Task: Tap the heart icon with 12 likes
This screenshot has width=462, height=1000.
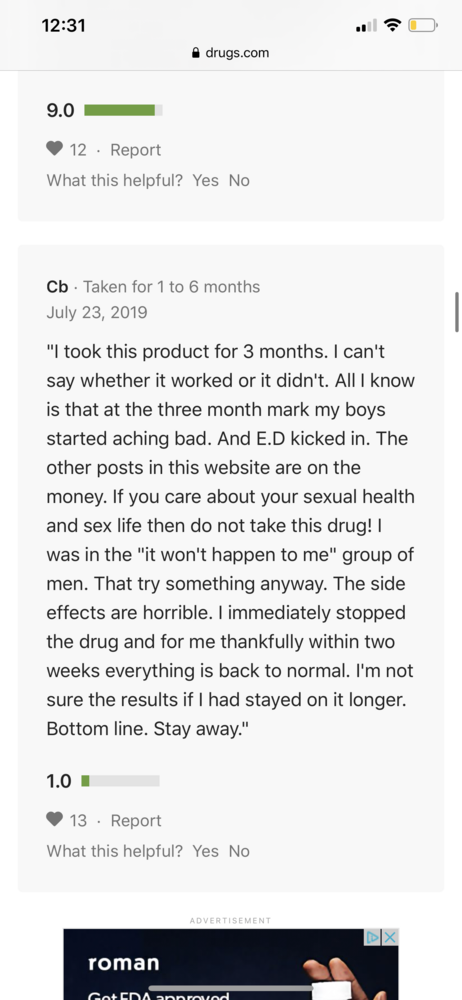Action: pos(55,149)
